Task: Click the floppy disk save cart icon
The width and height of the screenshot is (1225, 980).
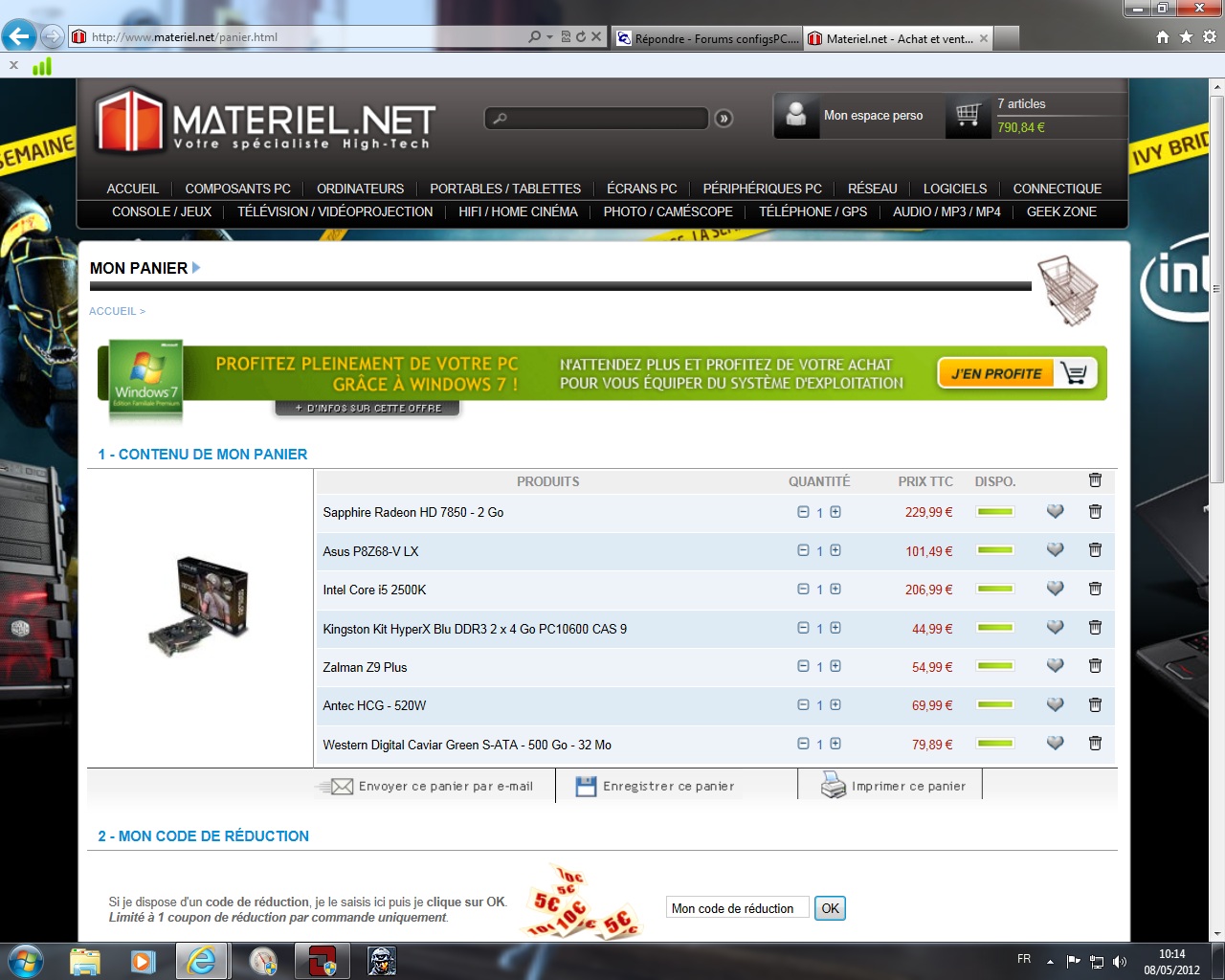Action: point(586,786)
